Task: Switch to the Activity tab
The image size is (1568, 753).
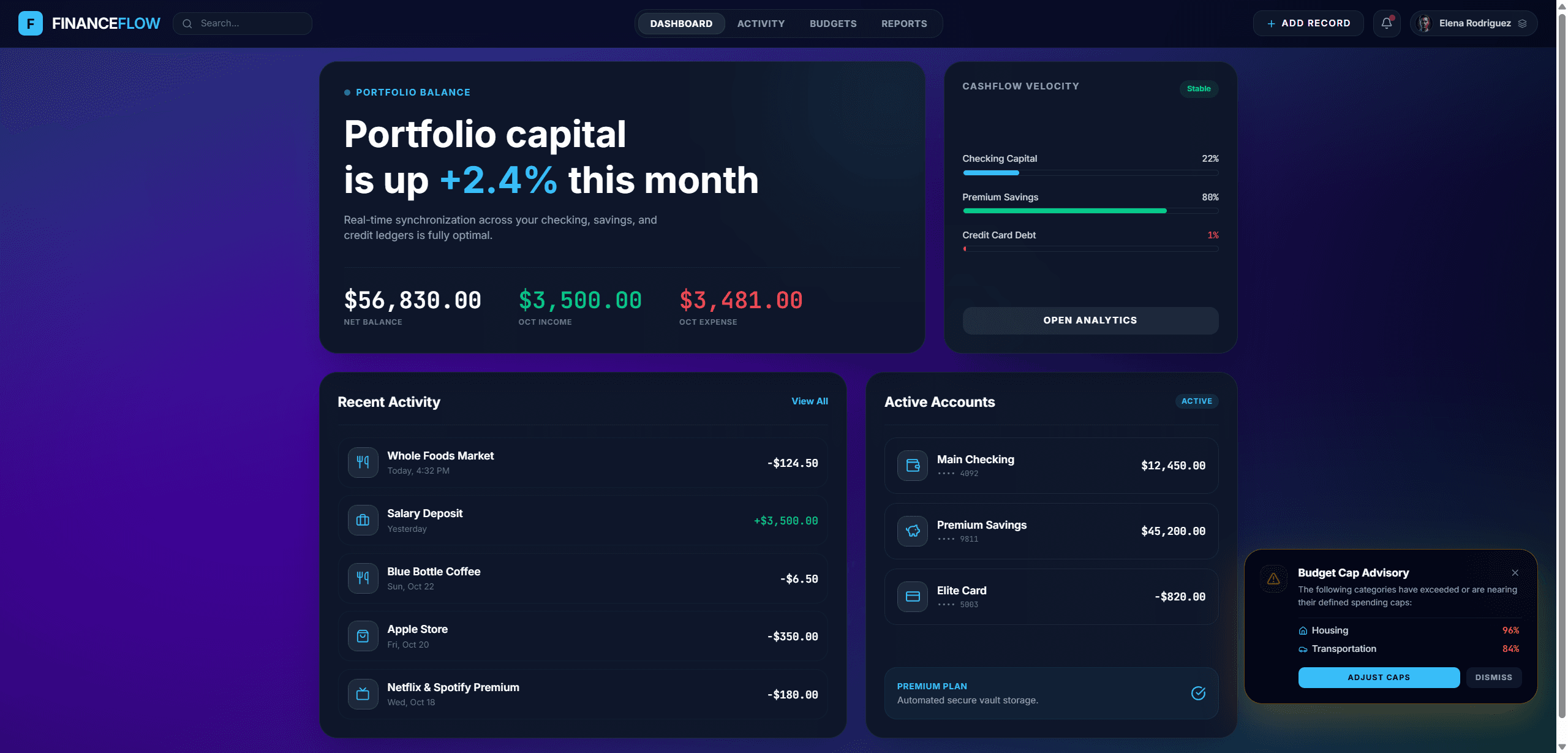Action: coord(761,23)
